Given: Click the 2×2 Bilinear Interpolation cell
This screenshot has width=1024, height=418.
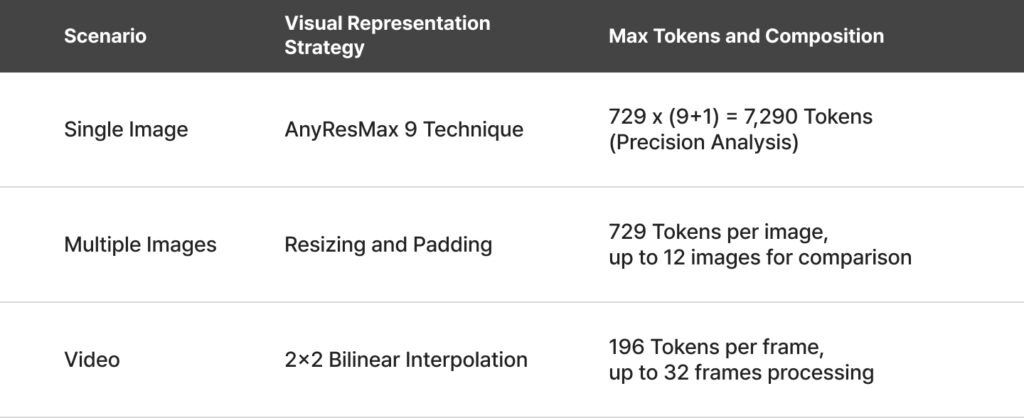Looking at the screenshot, I should pyautogui.click(x=407, y=360).
